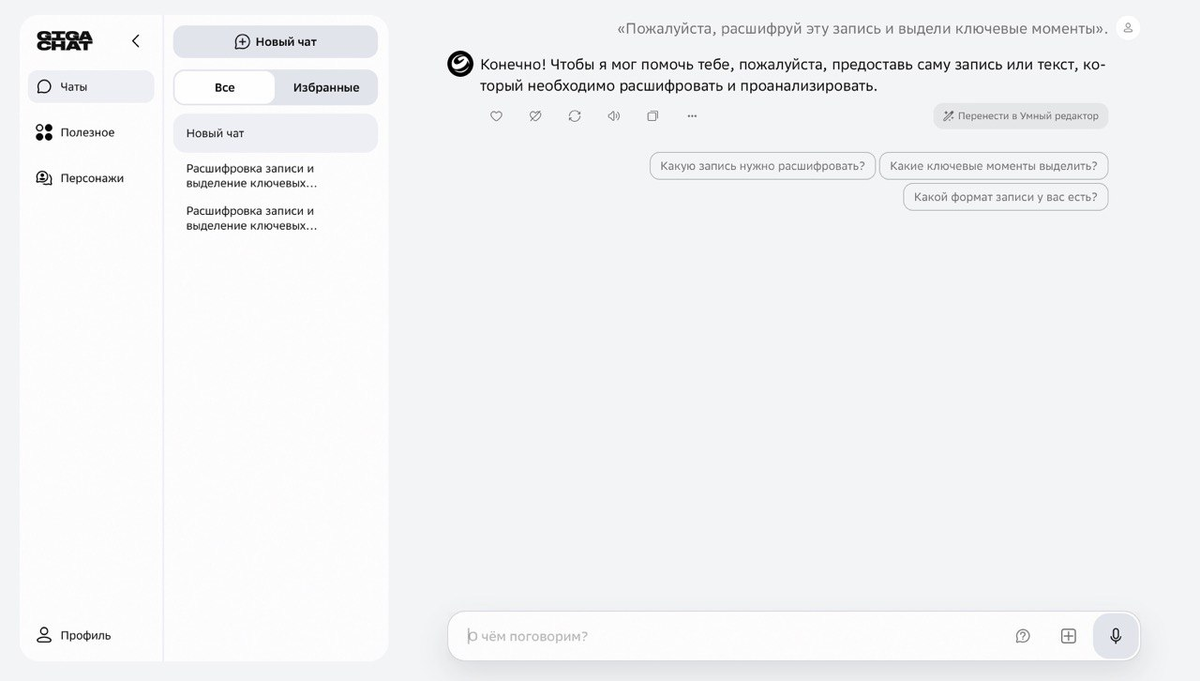Like the reply with the heart icon
Image resolution: width=1200 pixels, height=681 pixels.
(496, 116)
